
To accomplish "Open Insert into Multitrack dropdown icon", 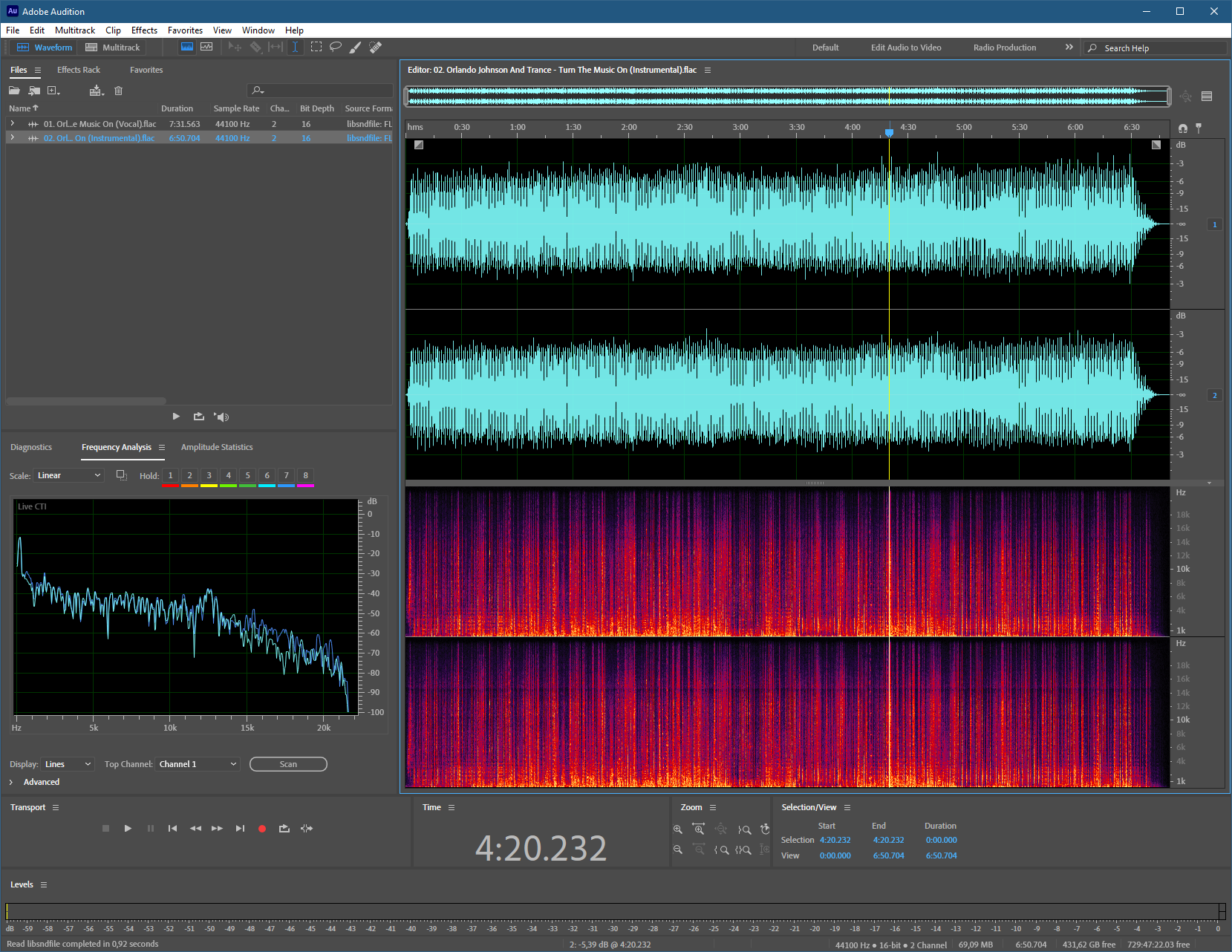I will (97, 91).
